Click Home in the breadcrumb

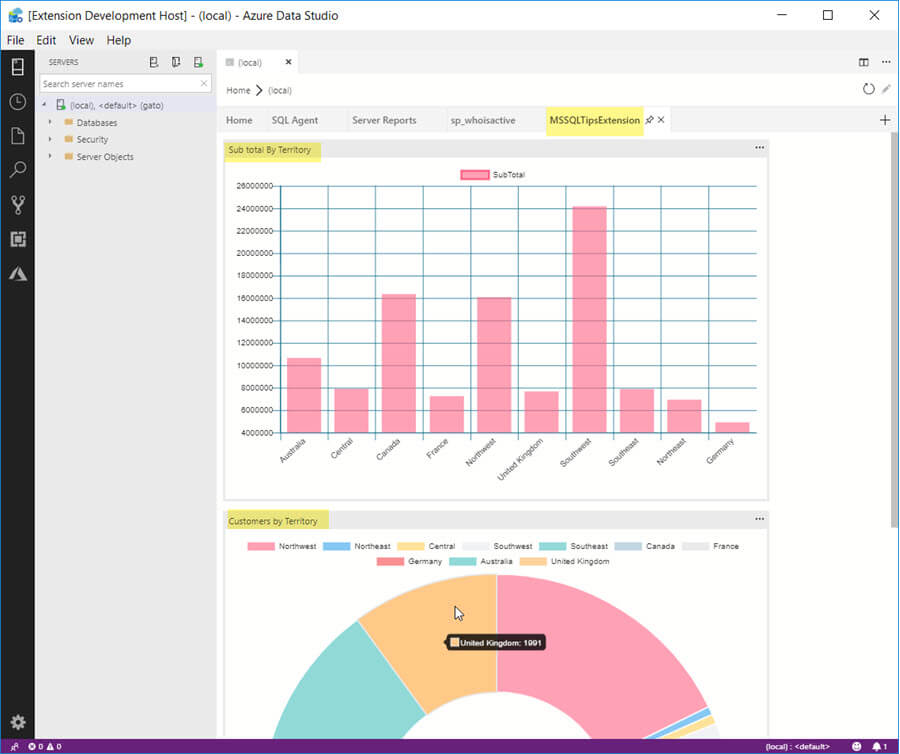(x=238, y=90)
